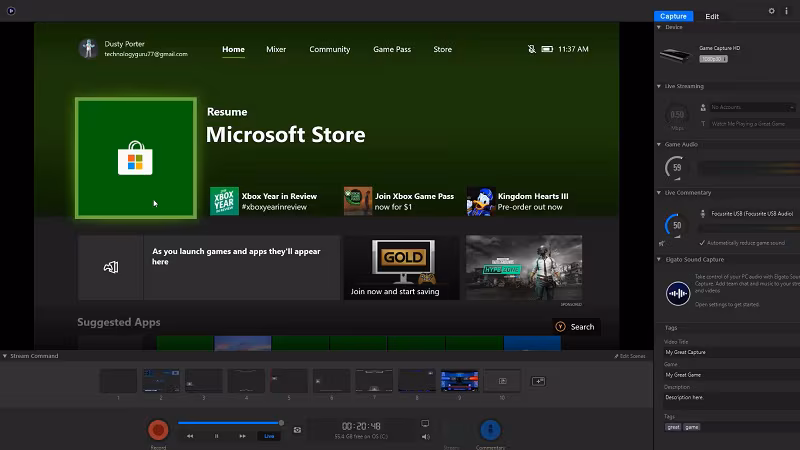Click the playback timeline slider handle

click(281, 422)
